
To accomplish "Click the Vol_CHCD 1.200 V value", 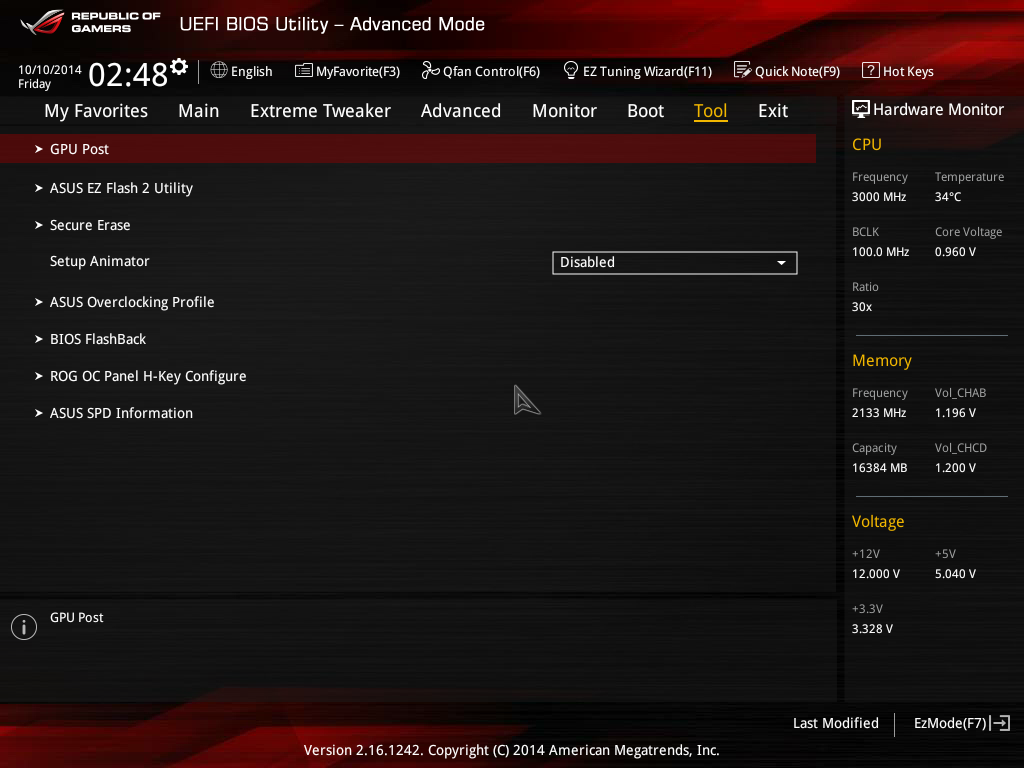I will pyautogui.click(x=955, y=468).
